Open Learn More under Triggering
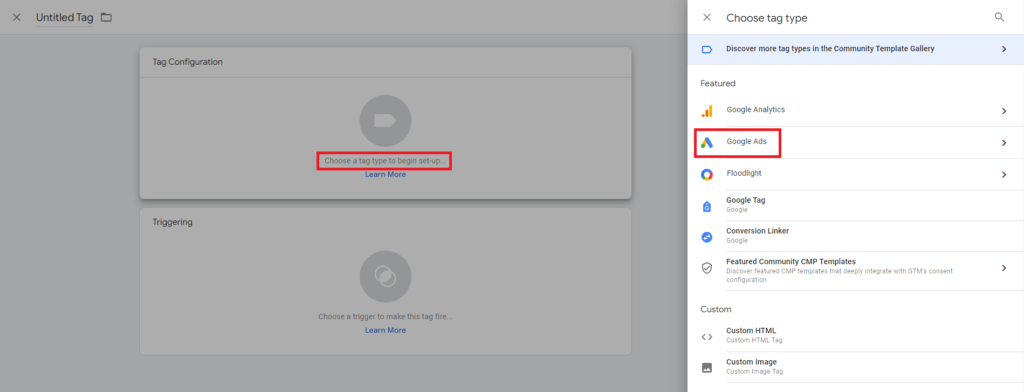Image resolution: width=1024 pixels, height=392 pixels. [x=385, y=330]
